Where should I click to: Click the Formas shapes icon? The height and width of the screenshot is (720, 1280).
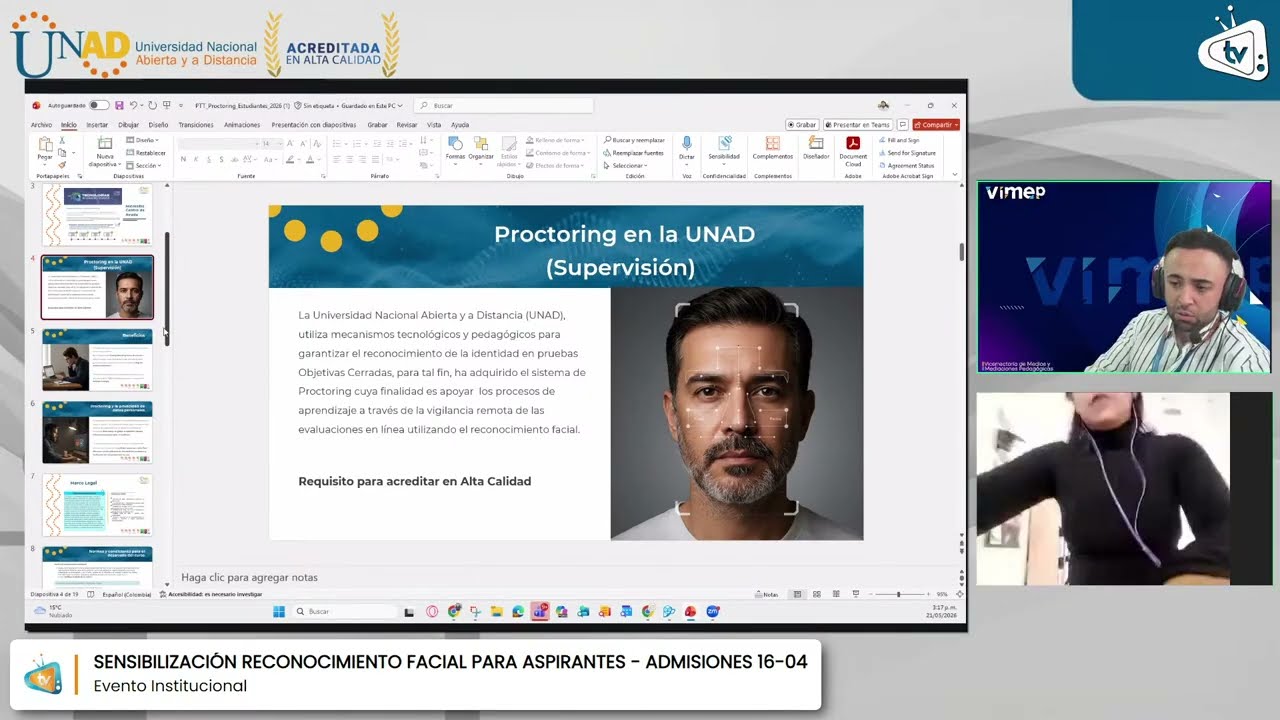[455, 144]
